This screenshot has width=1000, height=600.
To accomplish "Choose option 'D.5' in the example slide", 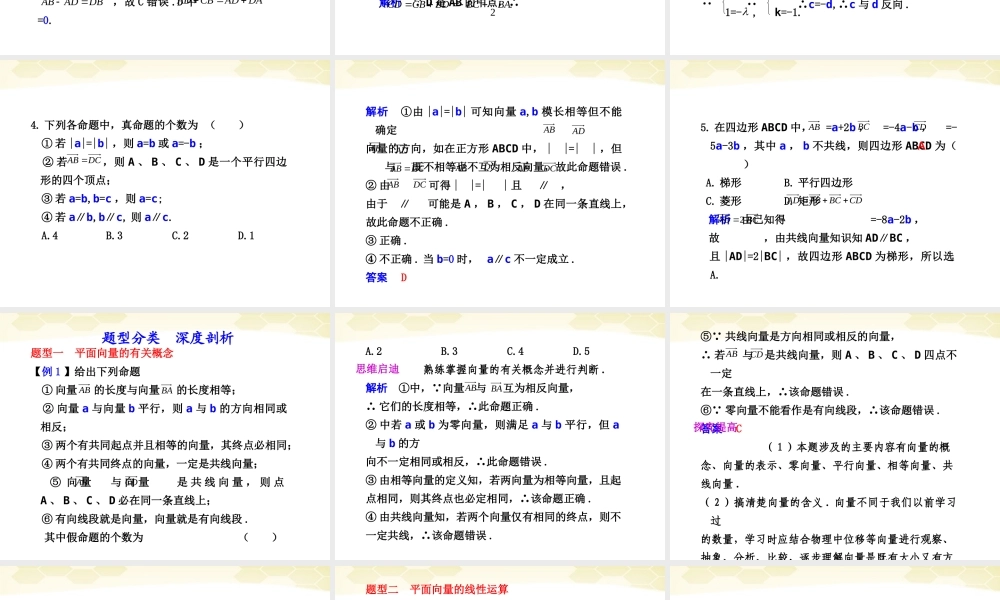I will [x=581, y=351].
